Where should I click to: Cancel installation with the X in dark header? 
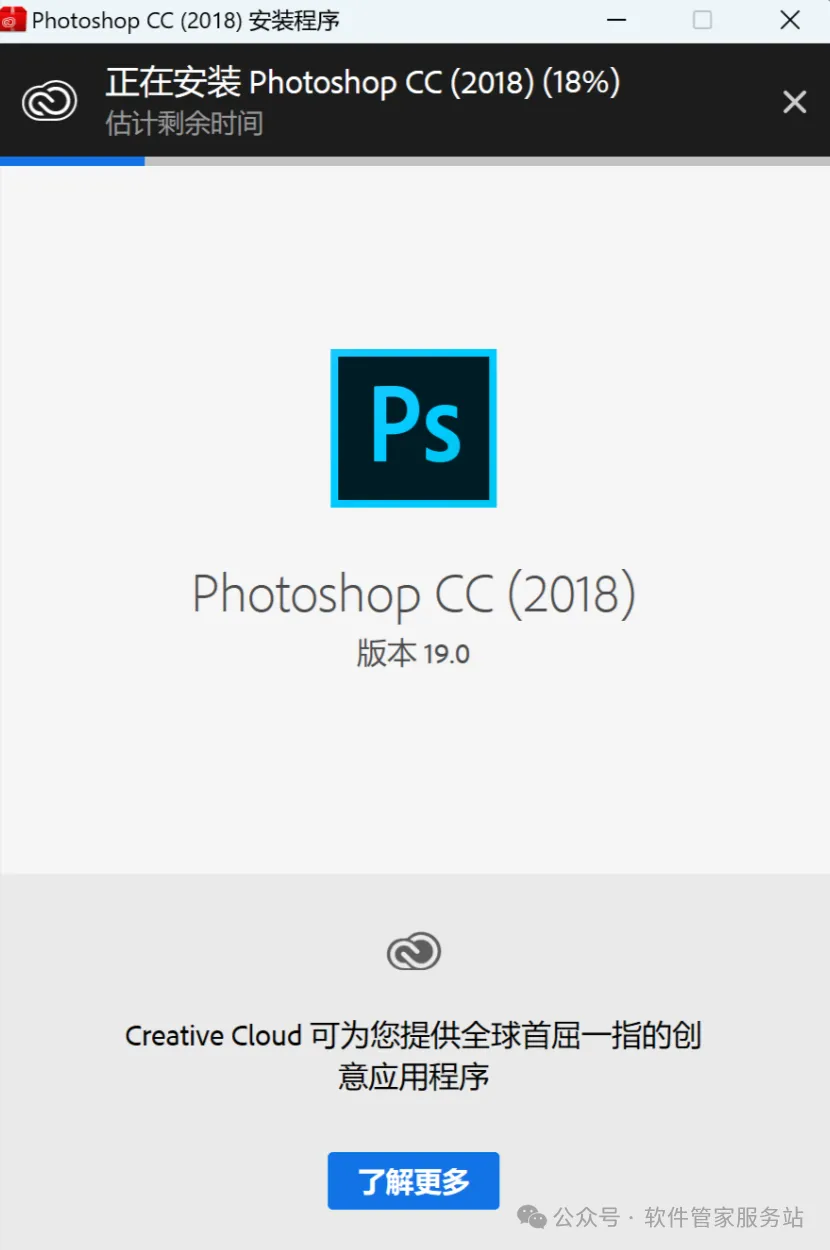coord(794,101)
